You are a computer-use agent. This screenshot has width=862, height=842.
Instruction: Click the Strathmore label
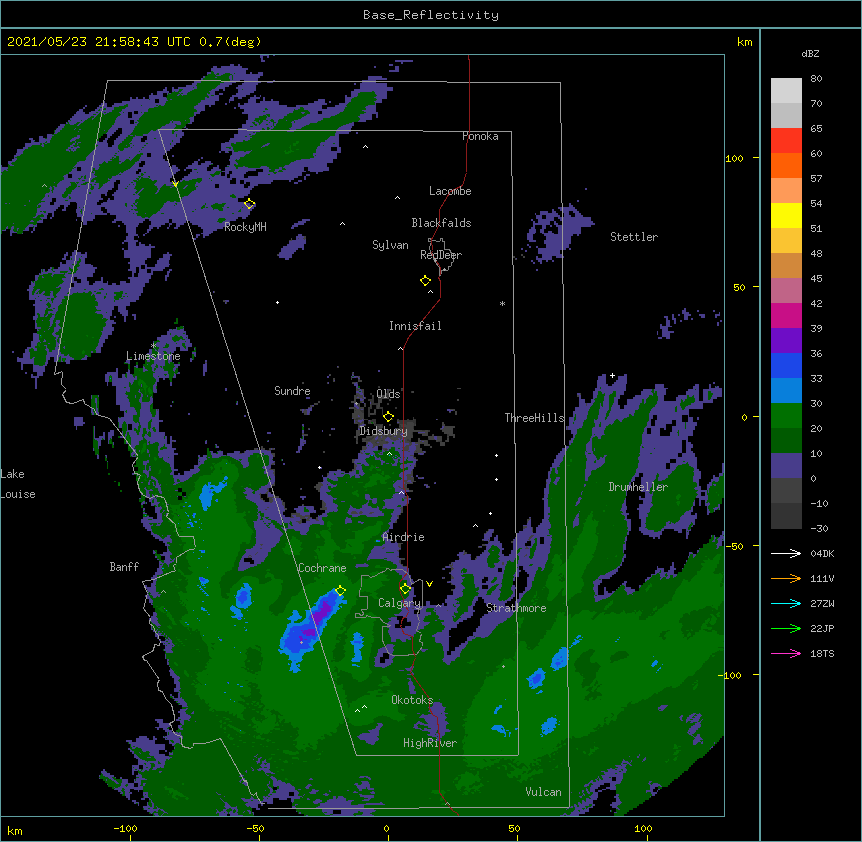516,608
